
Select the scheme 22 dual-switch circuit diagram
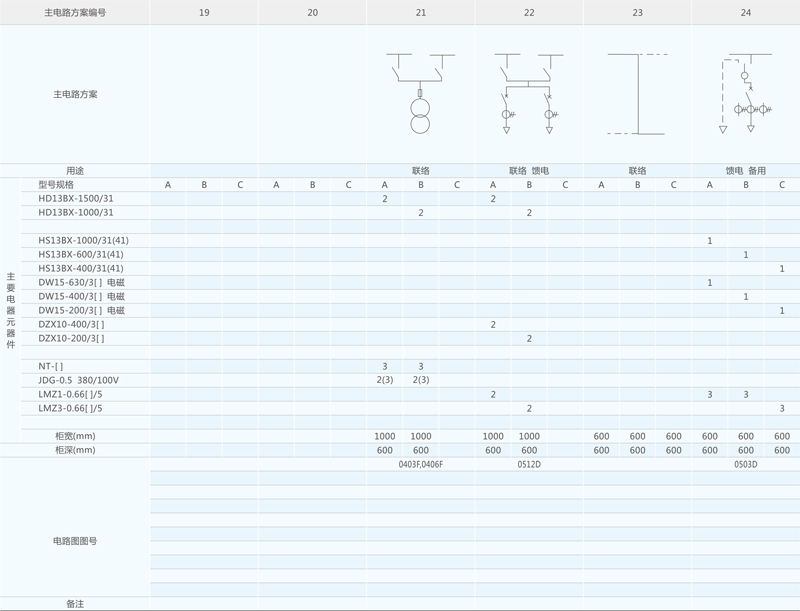point(528,93)
